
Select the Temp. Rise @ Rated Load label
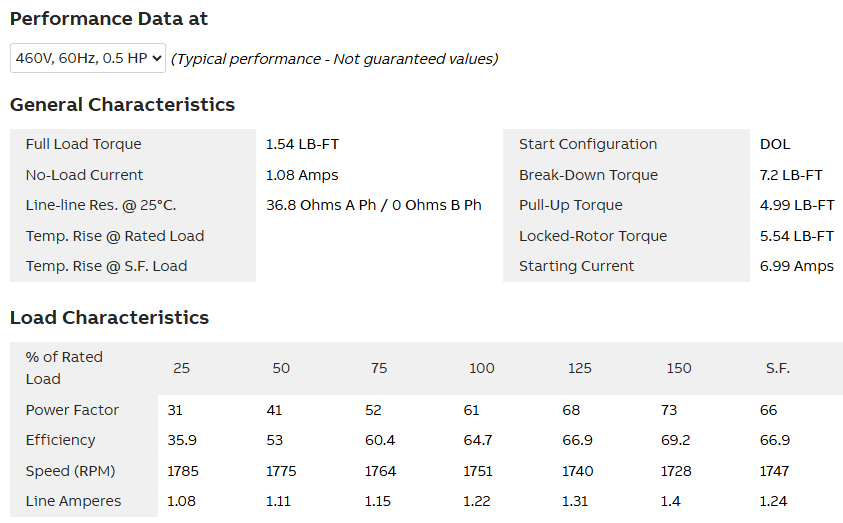click(114, 236)
